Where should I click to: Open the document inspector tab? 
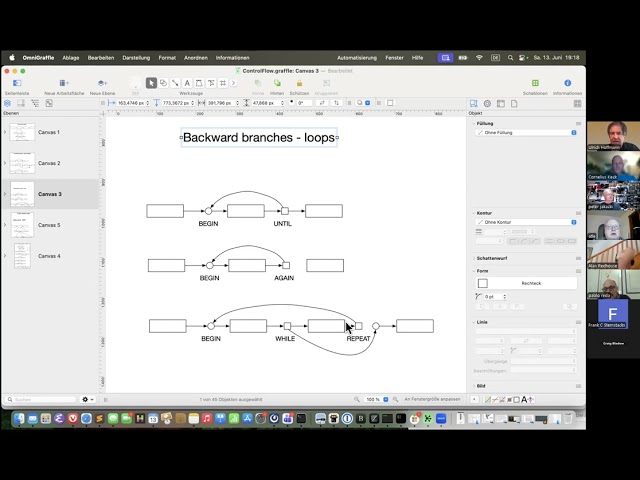pos(514,103)
